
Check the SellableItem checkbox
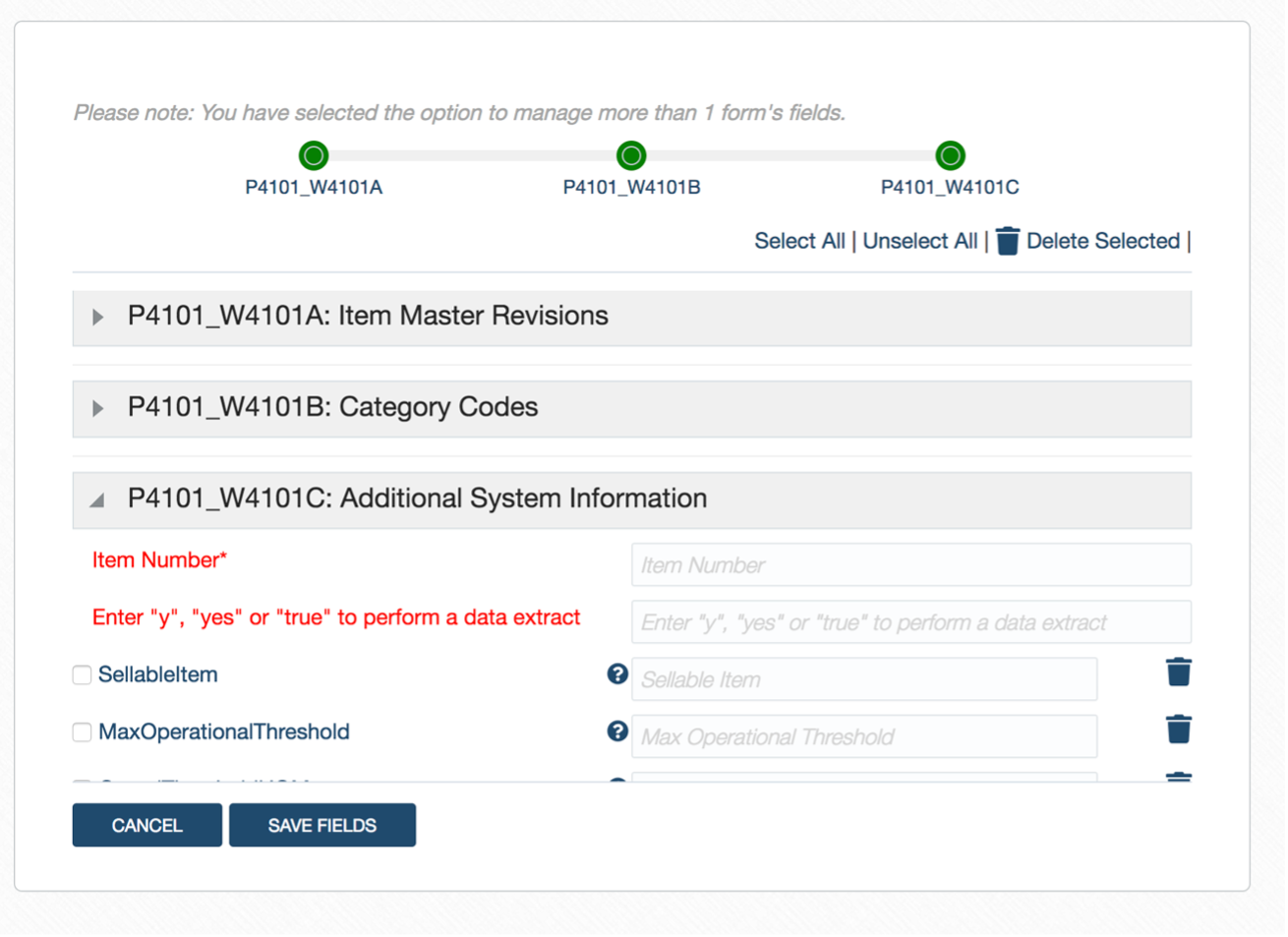pyautogui.click(x=82, y=674)
